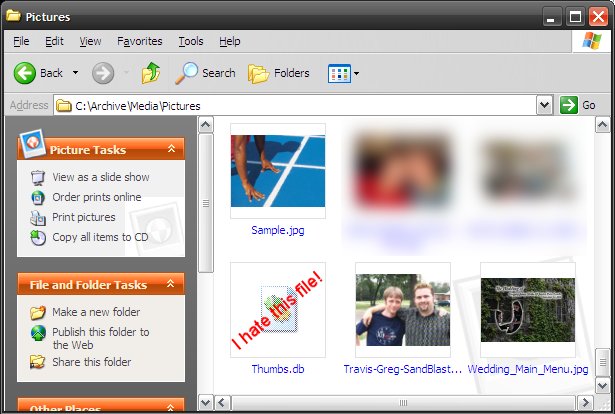615x414 pixels.
Task: Click Order prints online link
Action: click(96, 197)
